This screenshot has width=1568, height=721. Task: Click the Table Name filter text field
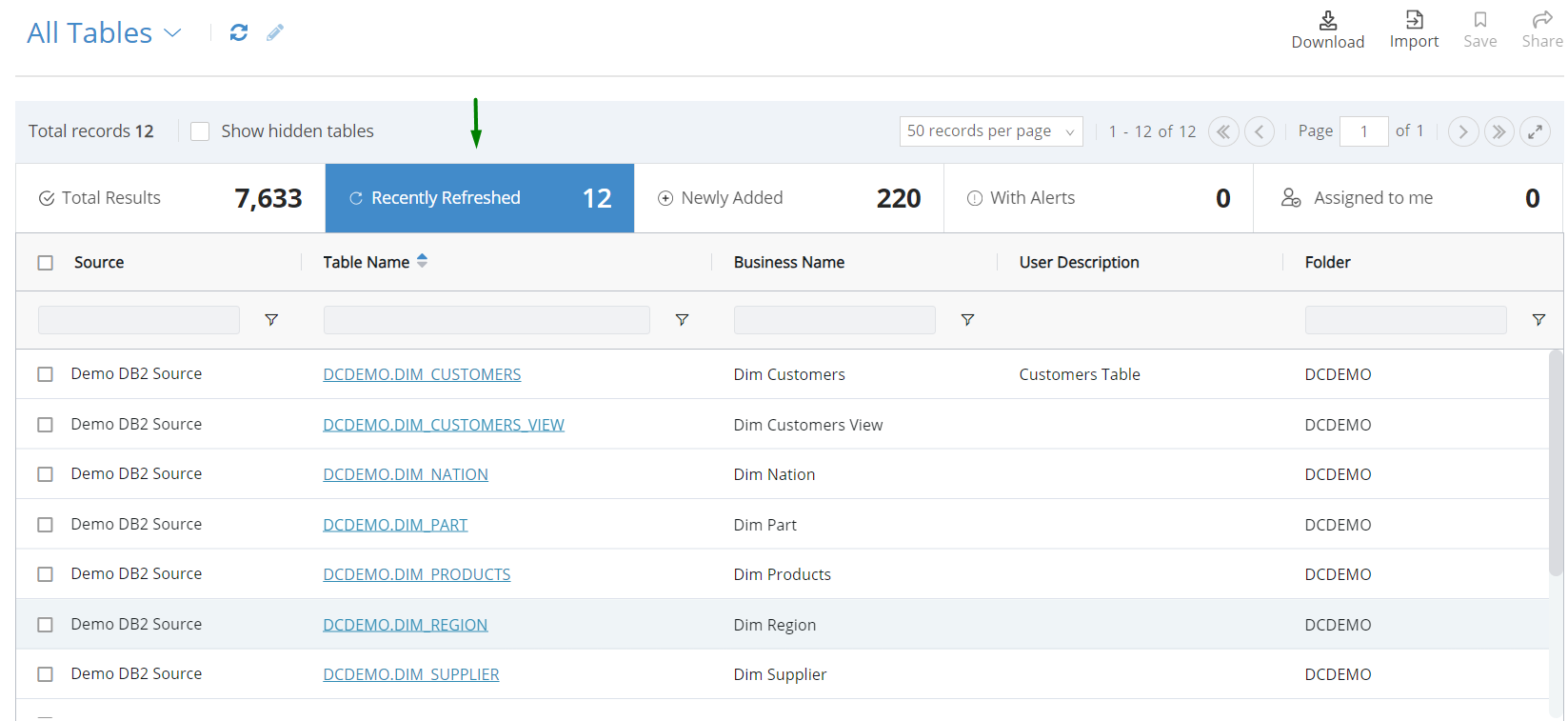point(486,320)
